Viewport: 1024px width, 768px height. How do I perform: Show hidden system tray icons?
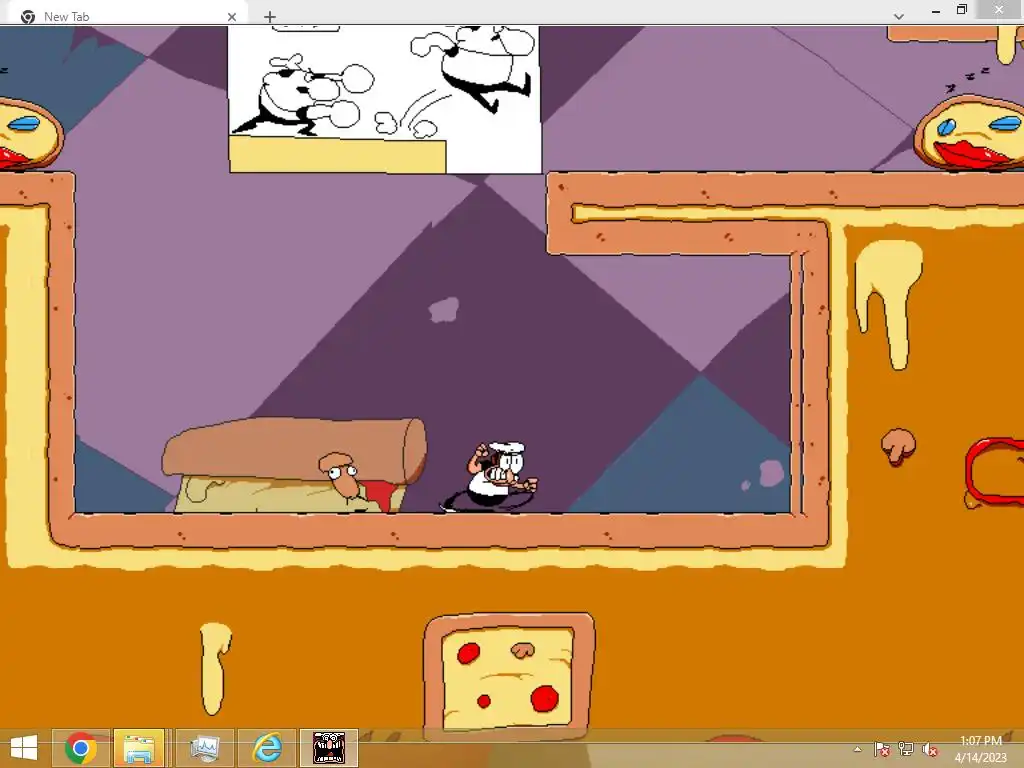click(857, 750)
